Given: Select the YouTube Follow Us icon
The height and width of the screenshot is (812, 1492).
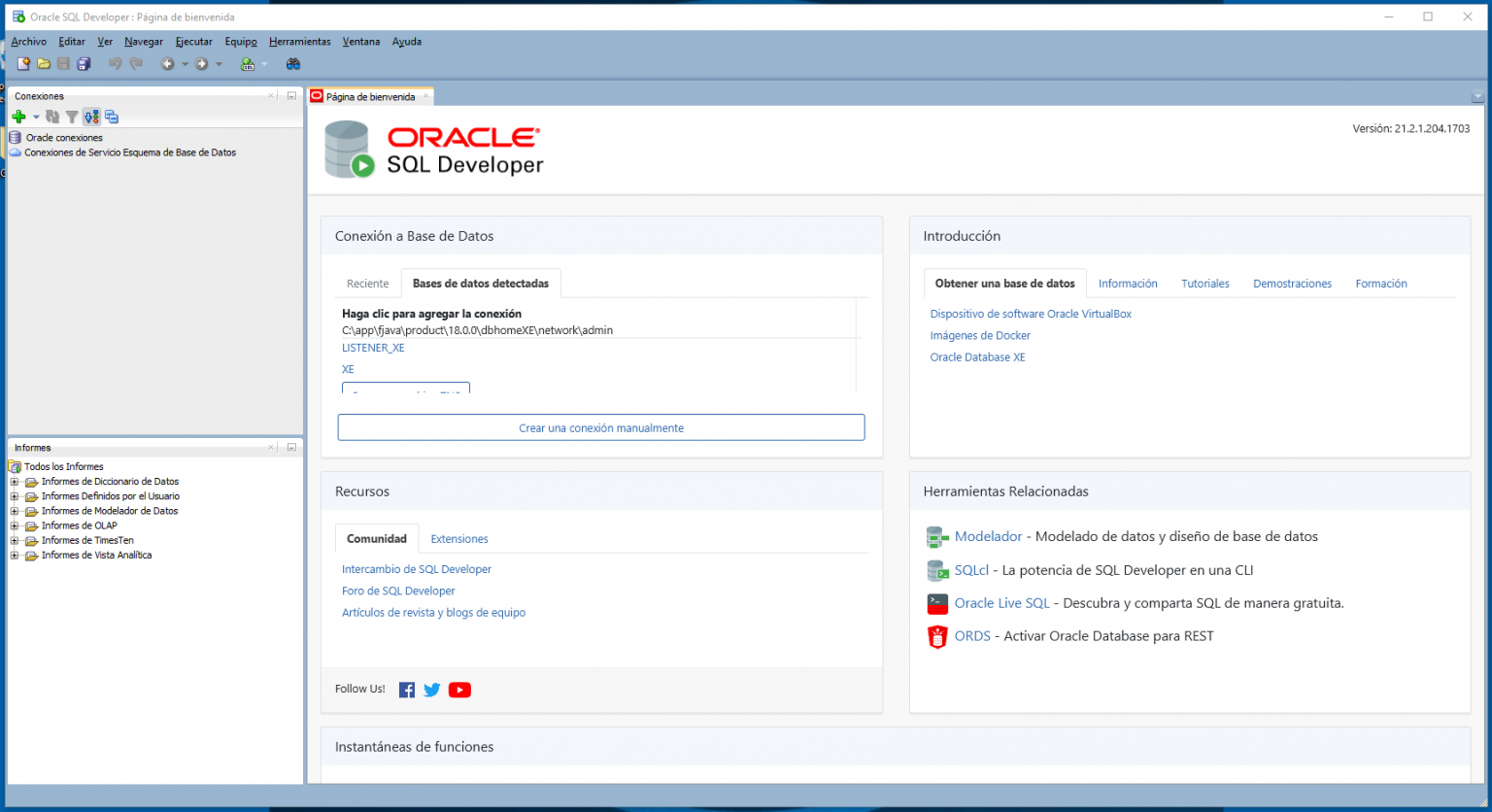Looking at the screenshot, I should point(459,690).
